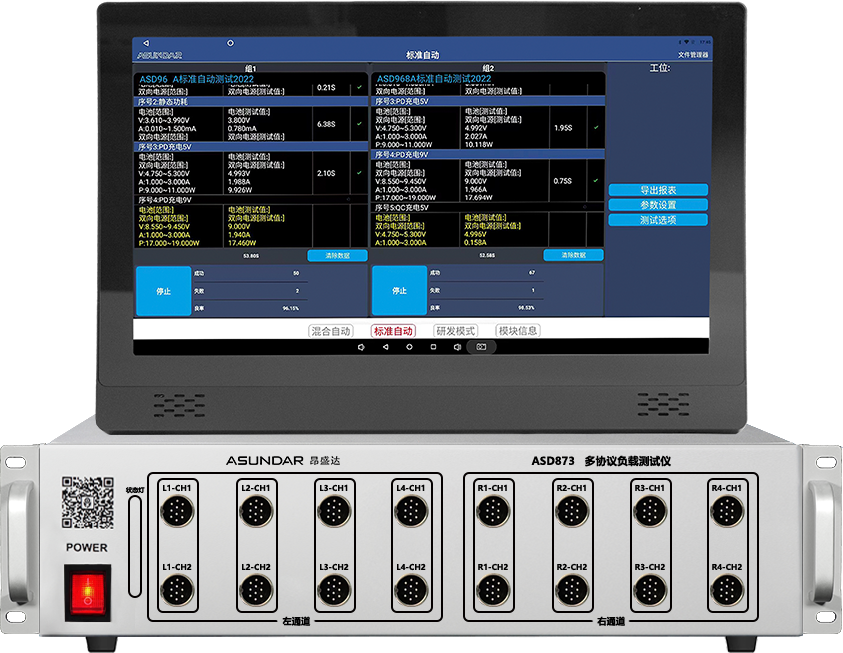This screenshot has height=653, width=843.
Task: Click the L3-CH1 connector port
Action: [x=334, y=511]
